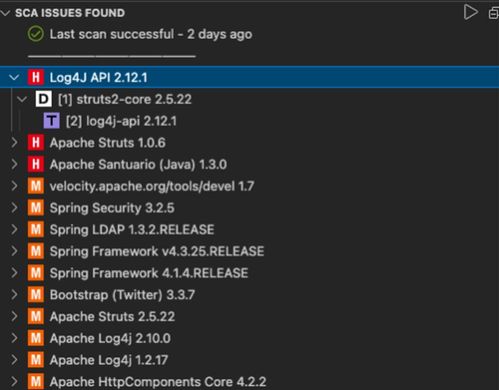The image size is (499, 390).
Task: Collapse the struts2-core 2.5.22 dependency node
Action: pos(22,99)
